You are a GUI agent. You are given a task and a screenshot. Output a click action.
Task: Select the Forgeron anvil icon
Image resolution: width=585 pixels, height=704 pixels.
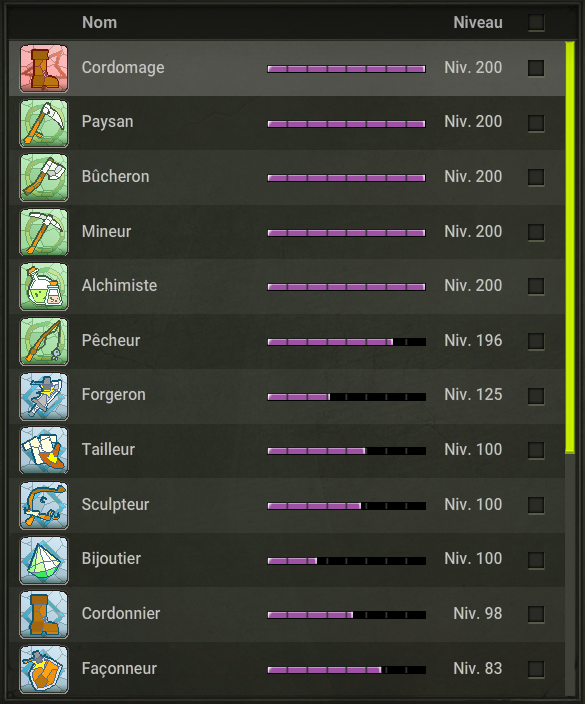pyautogui.click(x=44, y=396)
